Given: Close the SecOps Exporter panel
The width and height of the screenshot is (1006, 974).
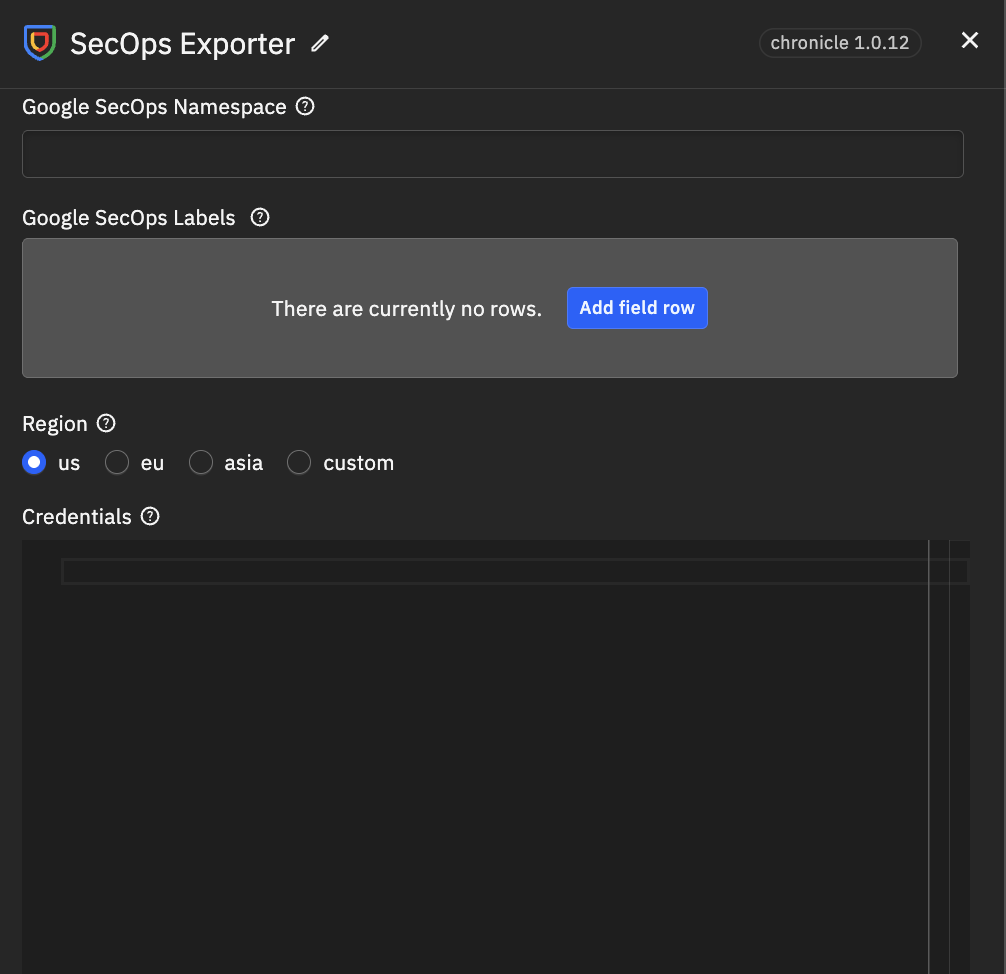Looking at the screenshot, I should point(969,40).
